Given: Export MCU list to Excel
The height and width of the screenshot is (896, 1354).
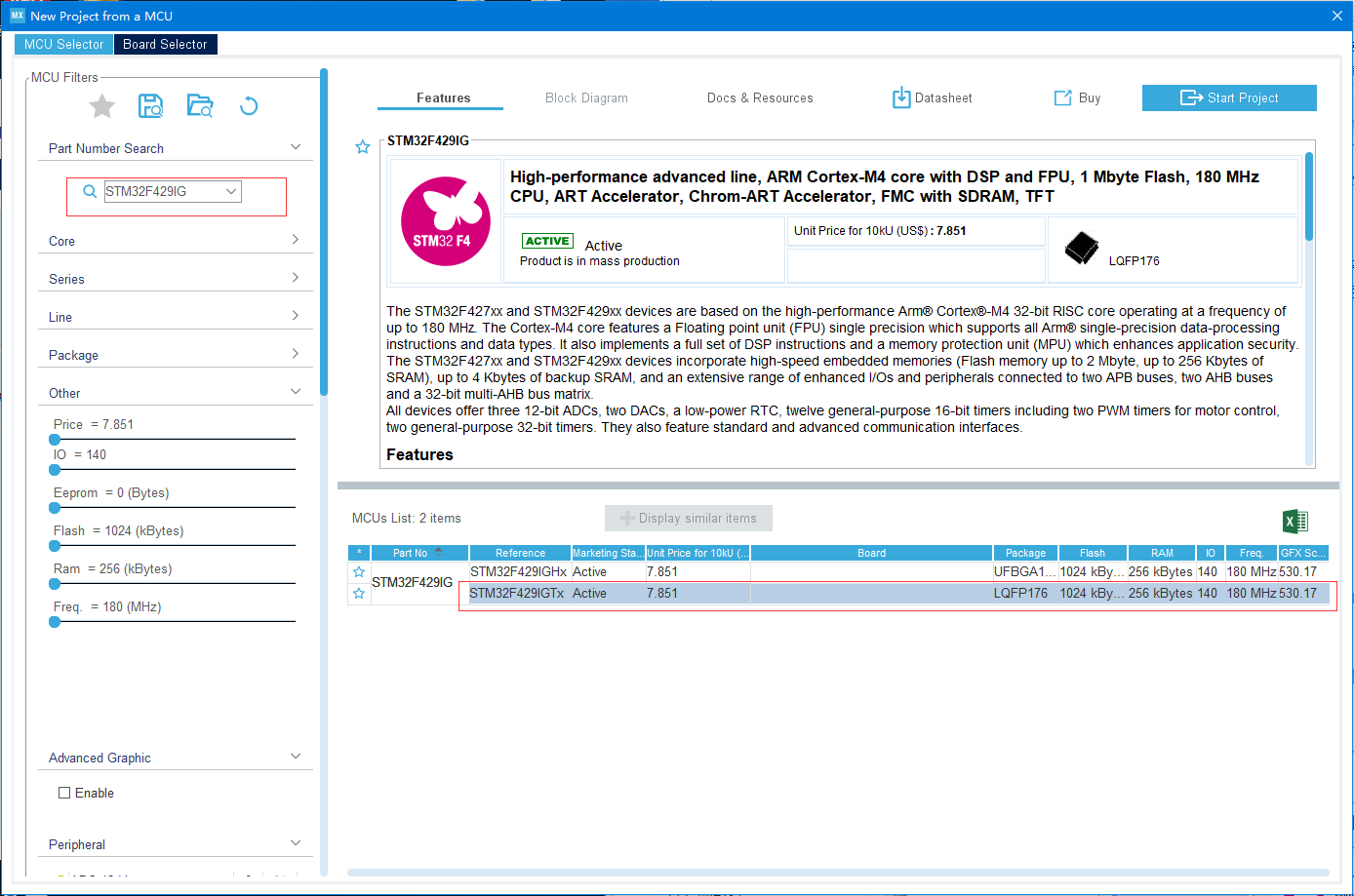Looking at the screenshot, I should coord(1295,521).
